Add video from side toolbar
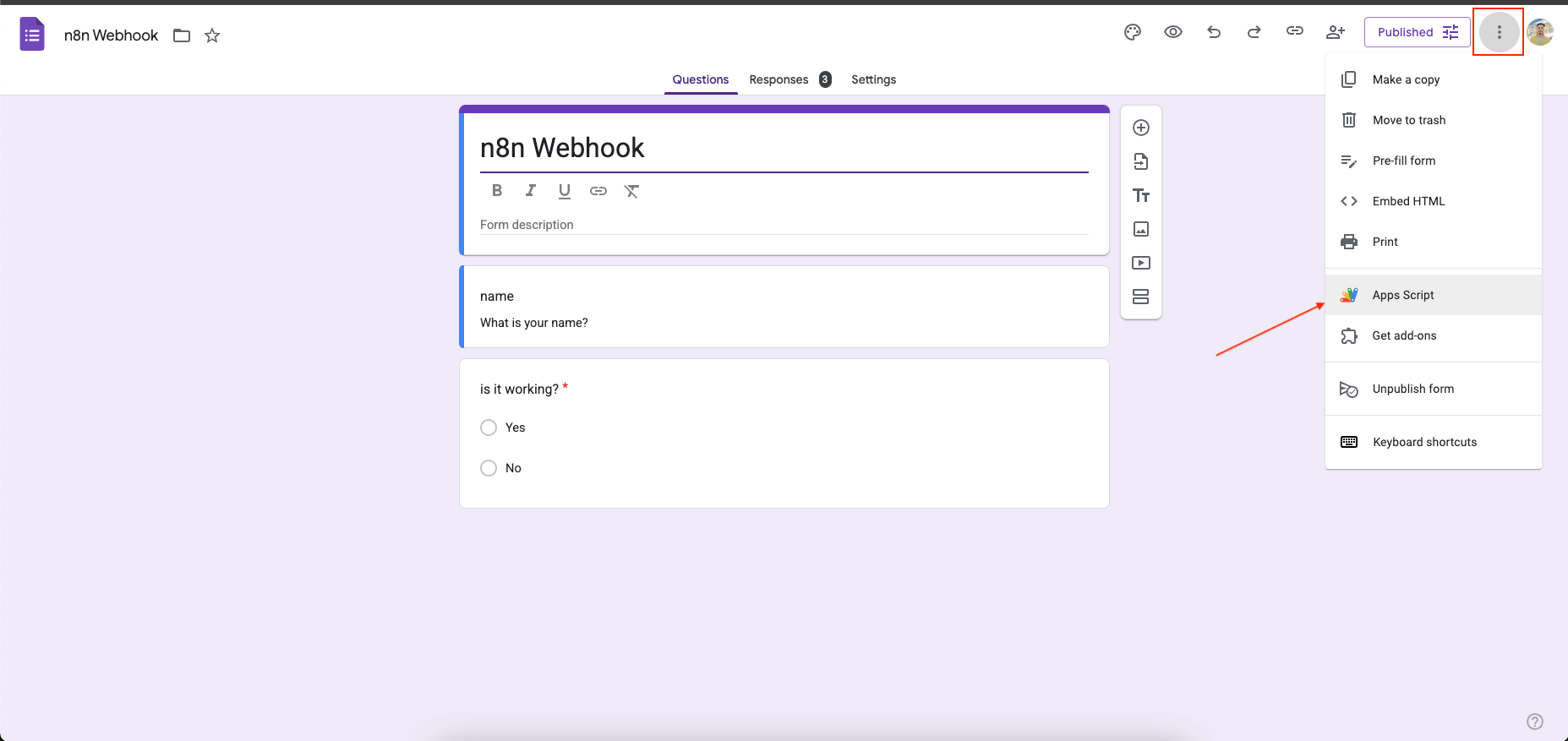This screenshot has height=741, width=1568. [1141, 263]
